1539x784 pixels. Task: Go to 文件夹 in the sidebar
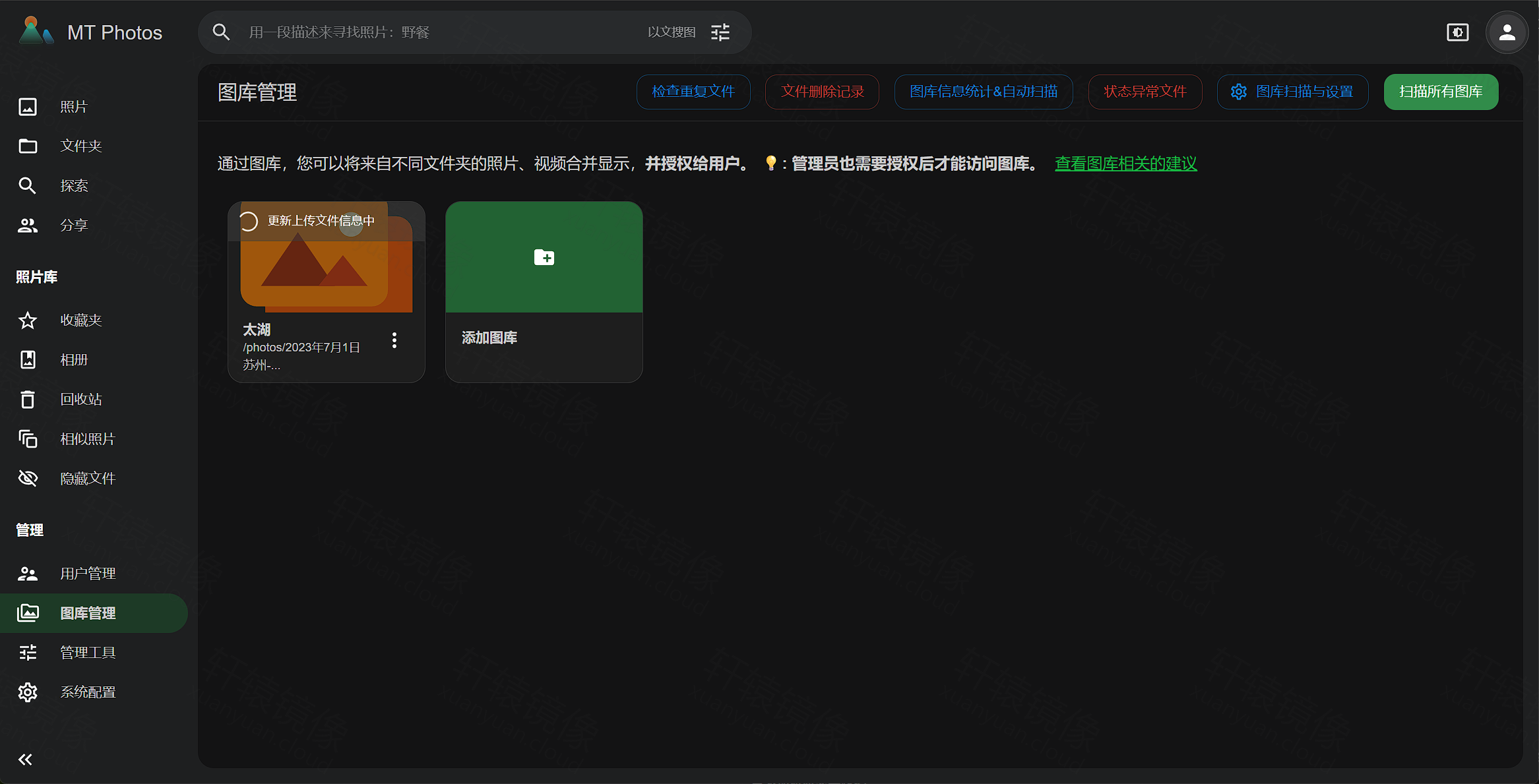tap(94, 146)
